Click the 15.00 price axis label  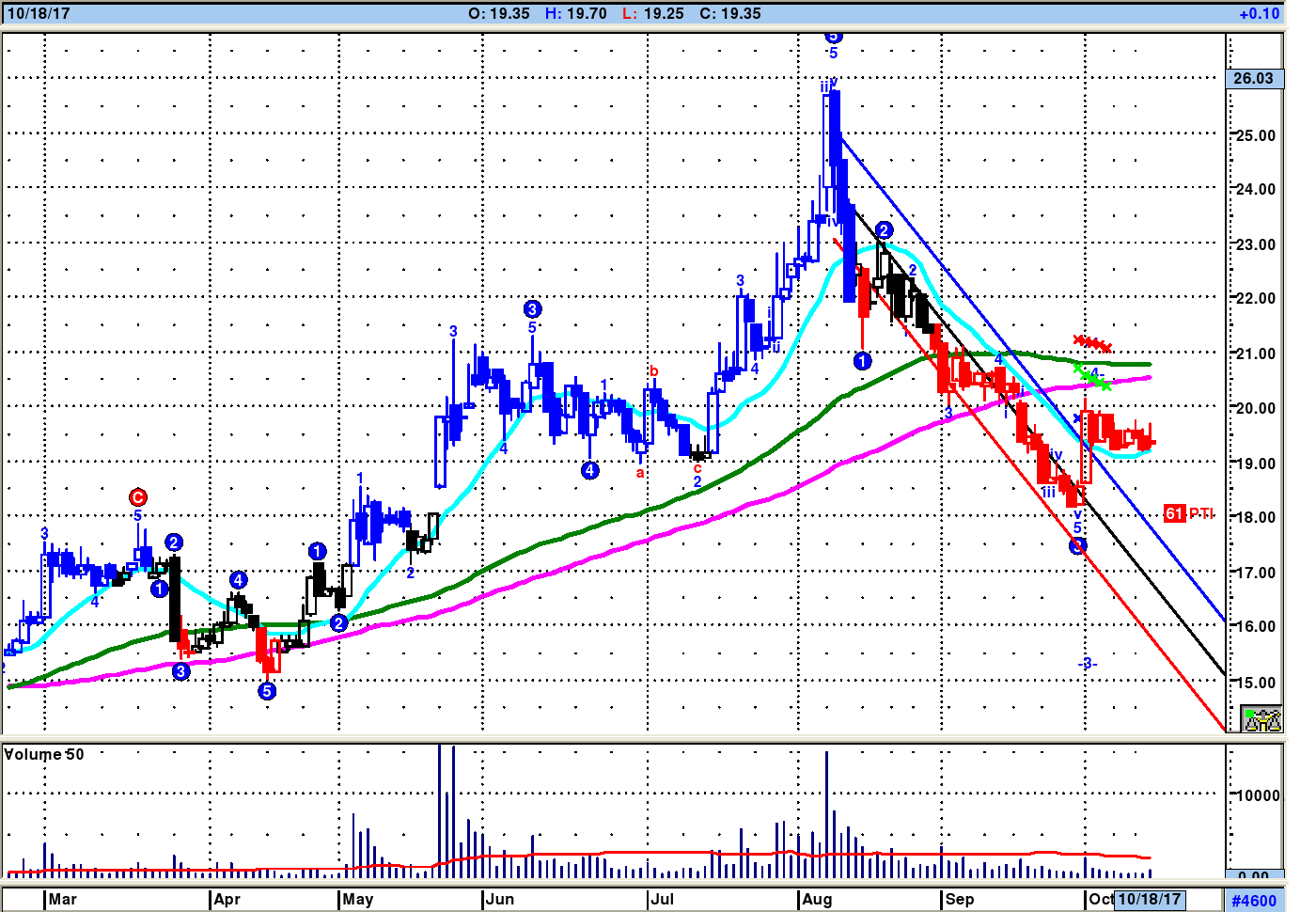tap(1256, 683)
